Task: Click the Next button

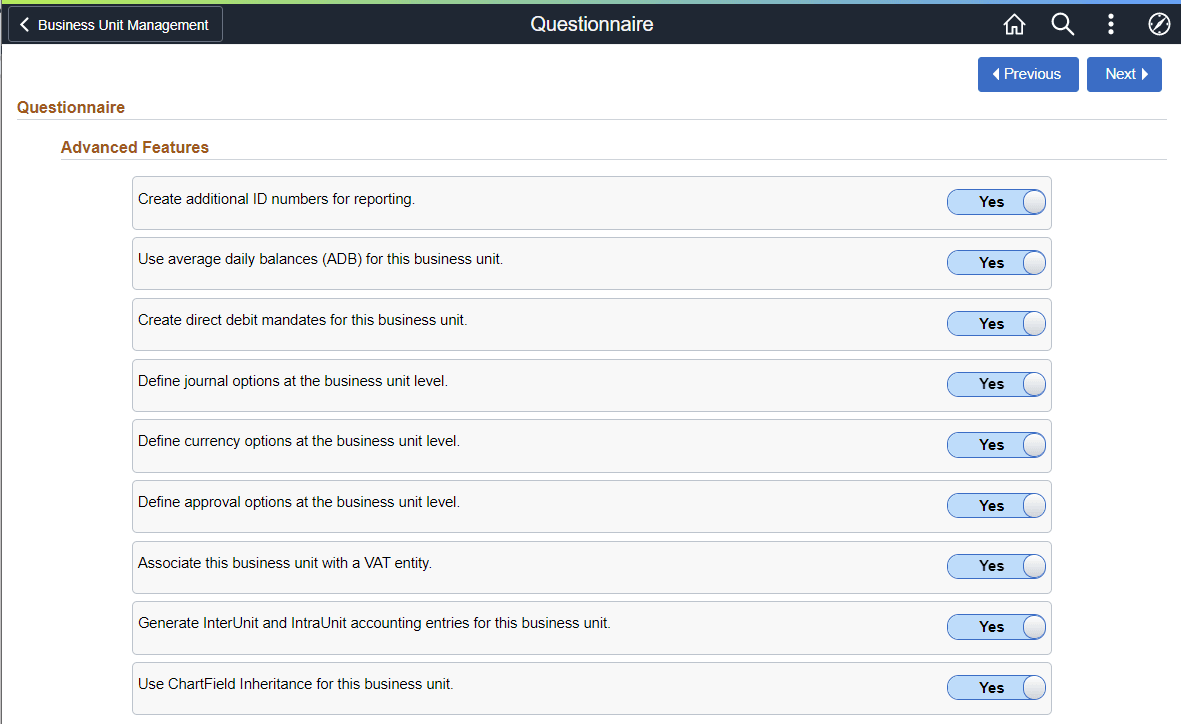Action: [1124, 74]
